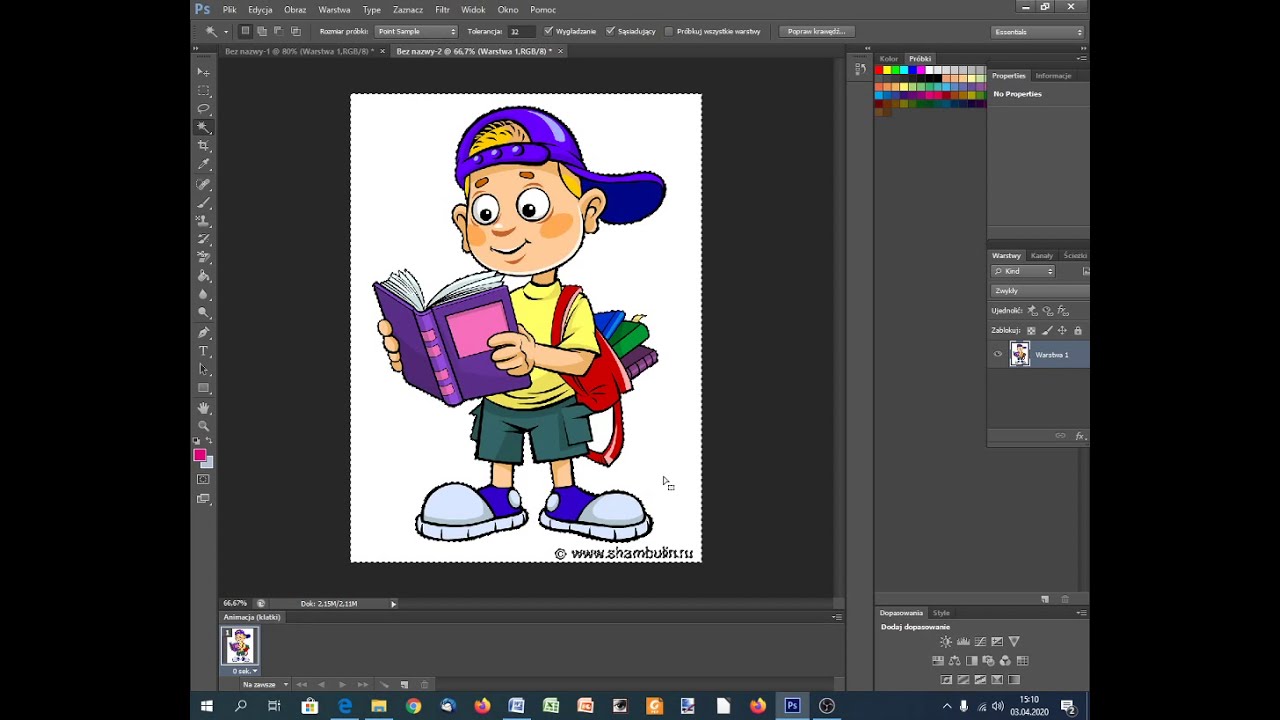This screenshot has width=1280, height=720.
Task: Select the Move tool
Action: pos(203,72)
